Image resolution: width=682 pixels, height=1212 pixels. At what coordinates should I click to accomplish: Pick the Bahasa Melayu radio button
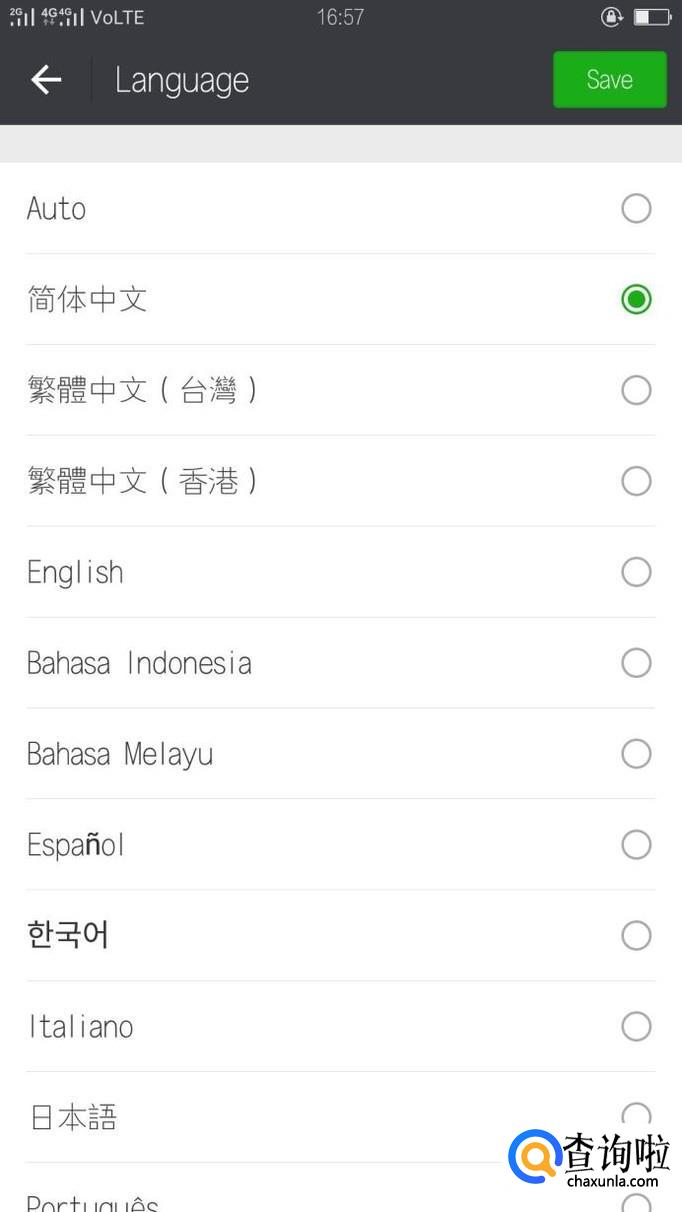click(636, 754)
